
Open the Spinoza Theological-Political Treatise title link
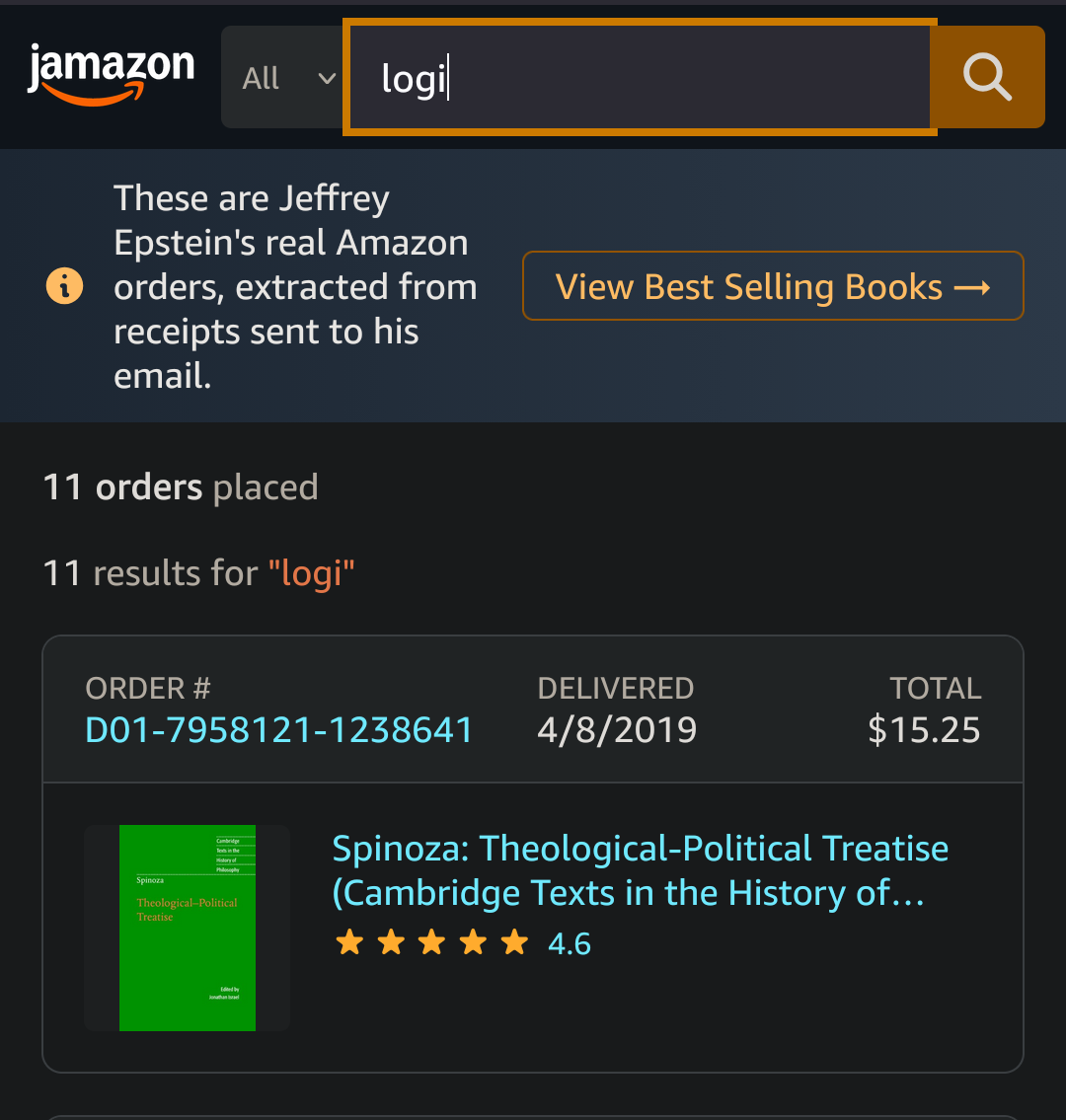pos(640,869)
